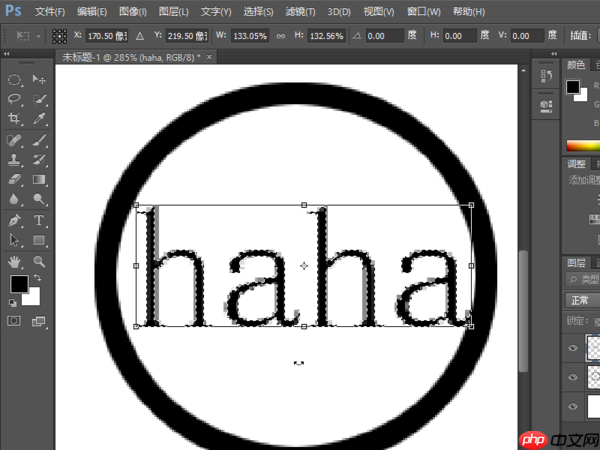The height and width of the screenshot is (450, 600).
Task: Switch to the 调整 panel tab
Action: click(576, 164)
